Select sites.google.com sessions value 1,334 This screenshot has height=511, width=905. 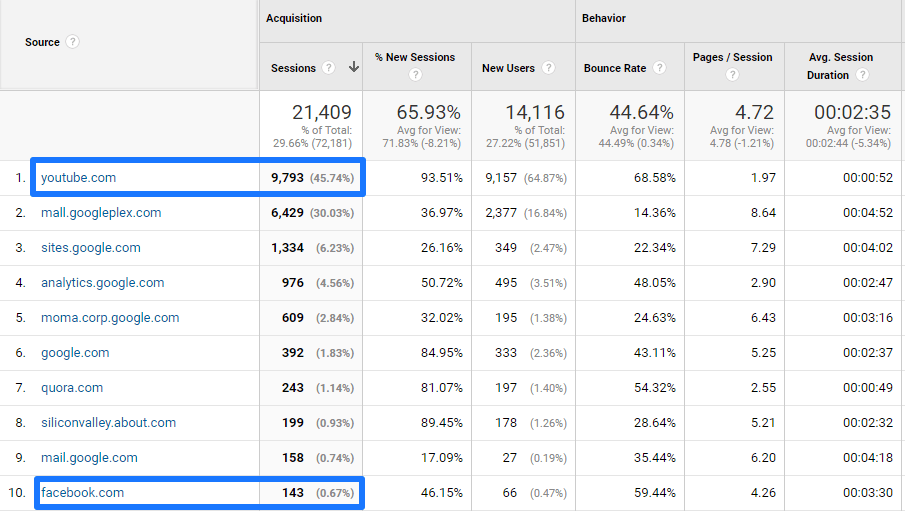[287, 248]
